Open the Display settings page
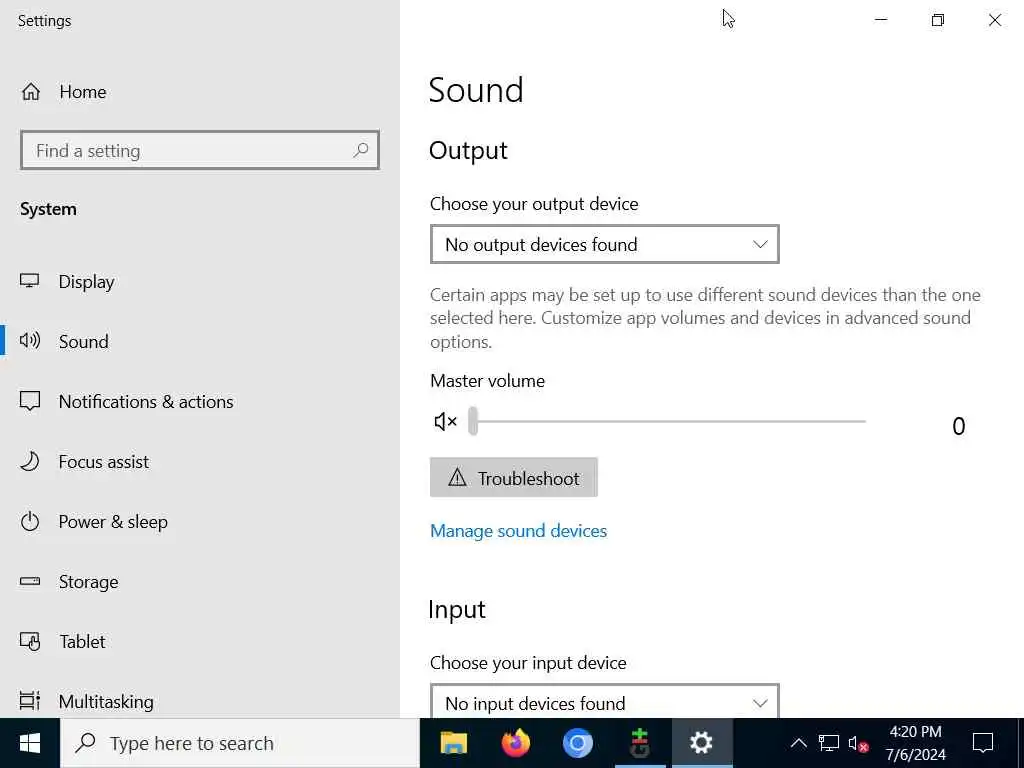This screenshot has height=768, width=1024. coord(200,281)
